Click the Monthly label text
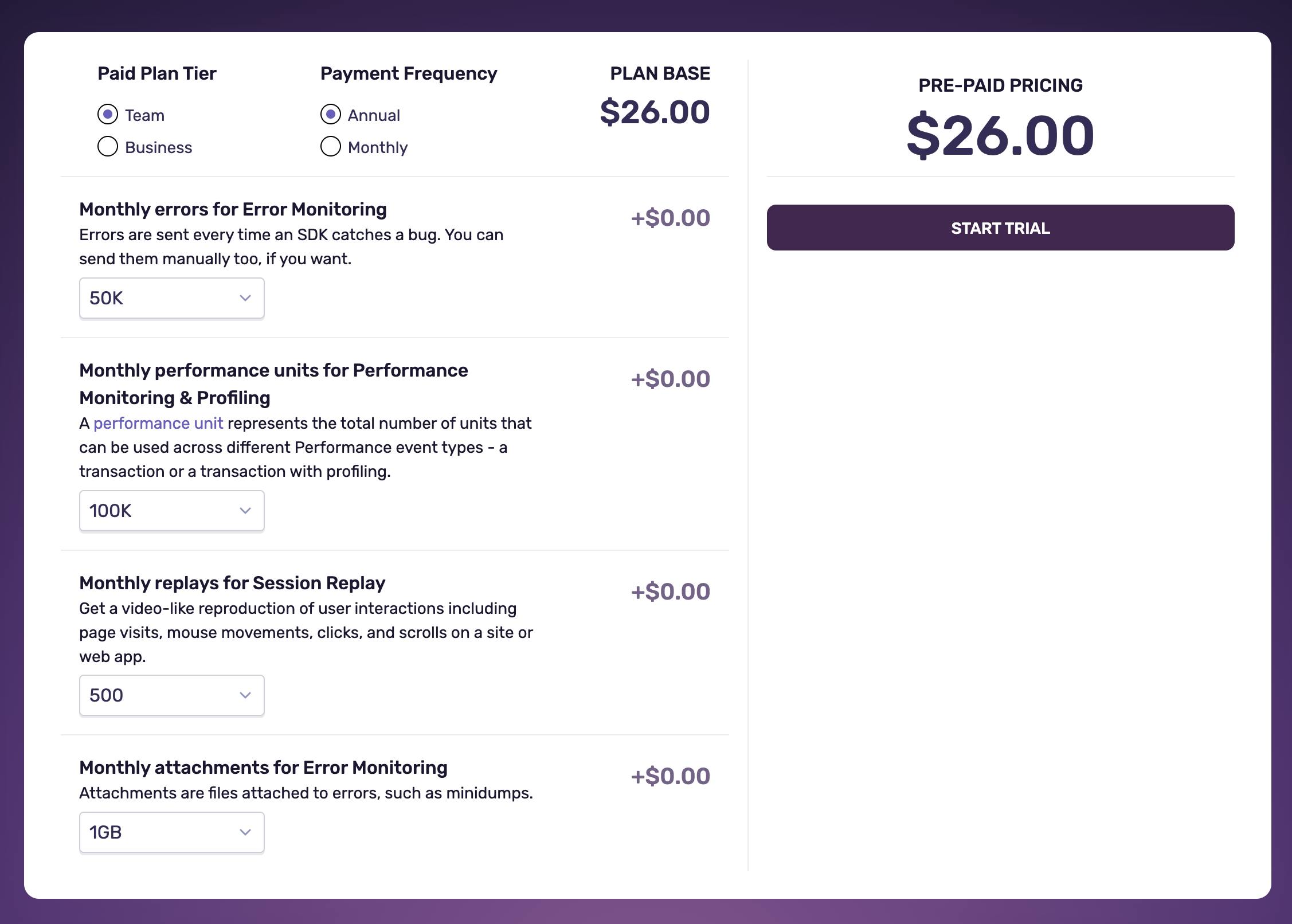 378,148
